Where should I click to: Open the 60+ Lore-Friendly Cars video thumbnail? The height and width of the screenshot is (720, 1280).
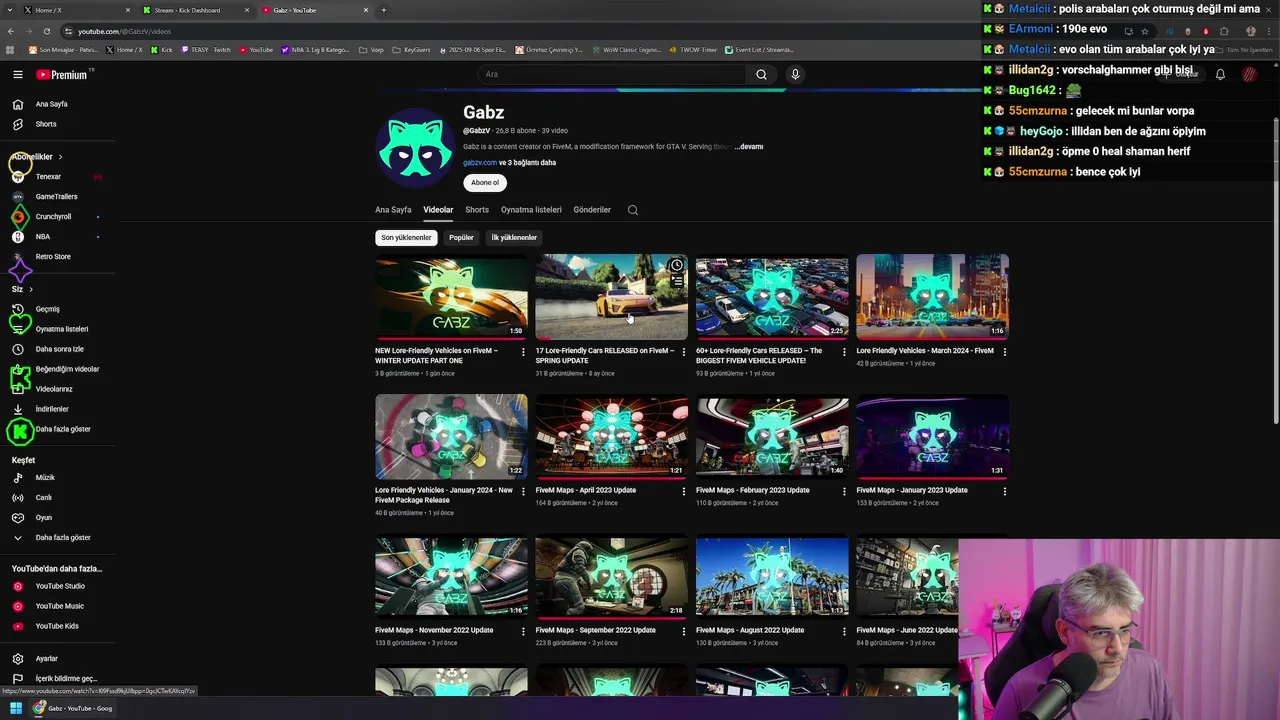772,297
